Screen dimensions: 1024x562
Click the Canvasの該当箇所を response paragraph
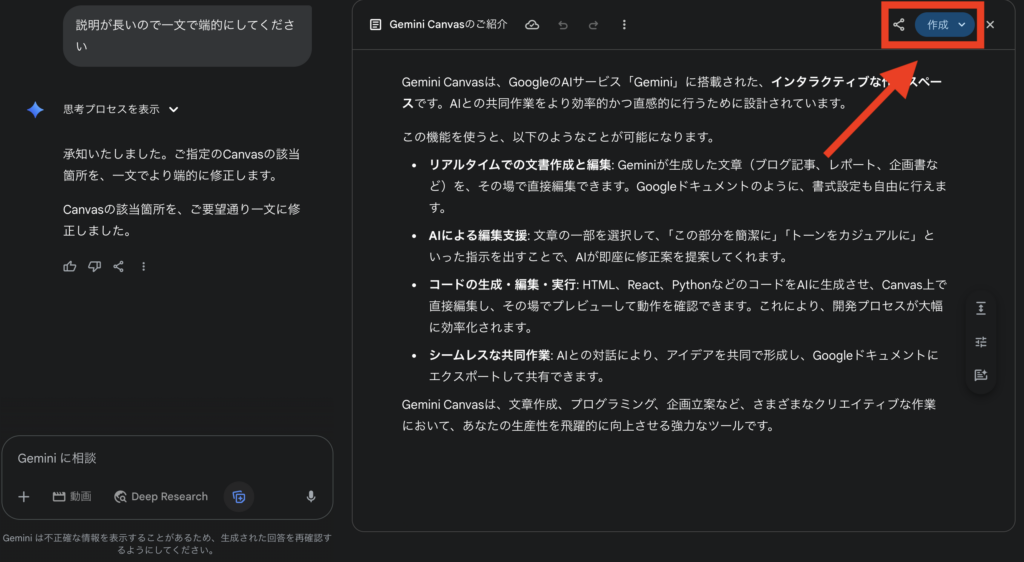(x=182, y=220)
